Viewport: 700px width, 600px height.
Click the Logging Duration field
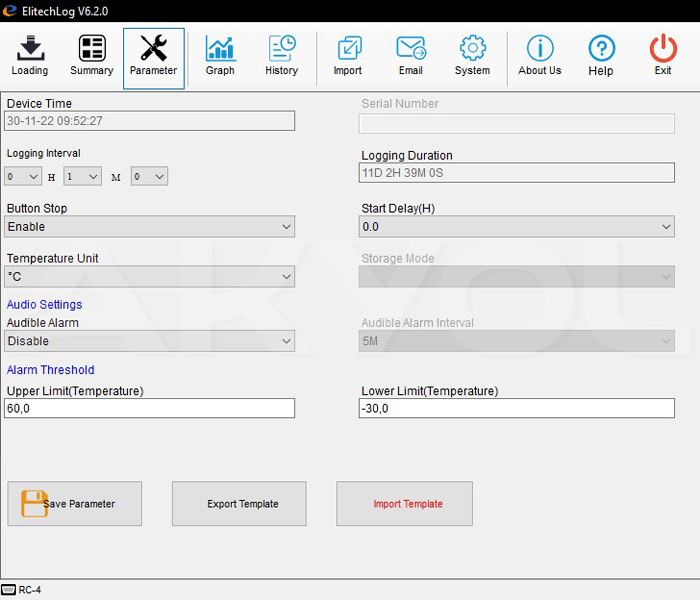[517, 173]
